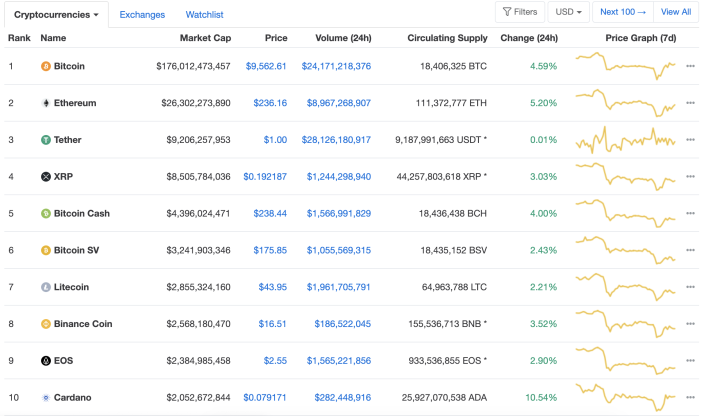Click the Litecoin logo icon

[46, 287]
